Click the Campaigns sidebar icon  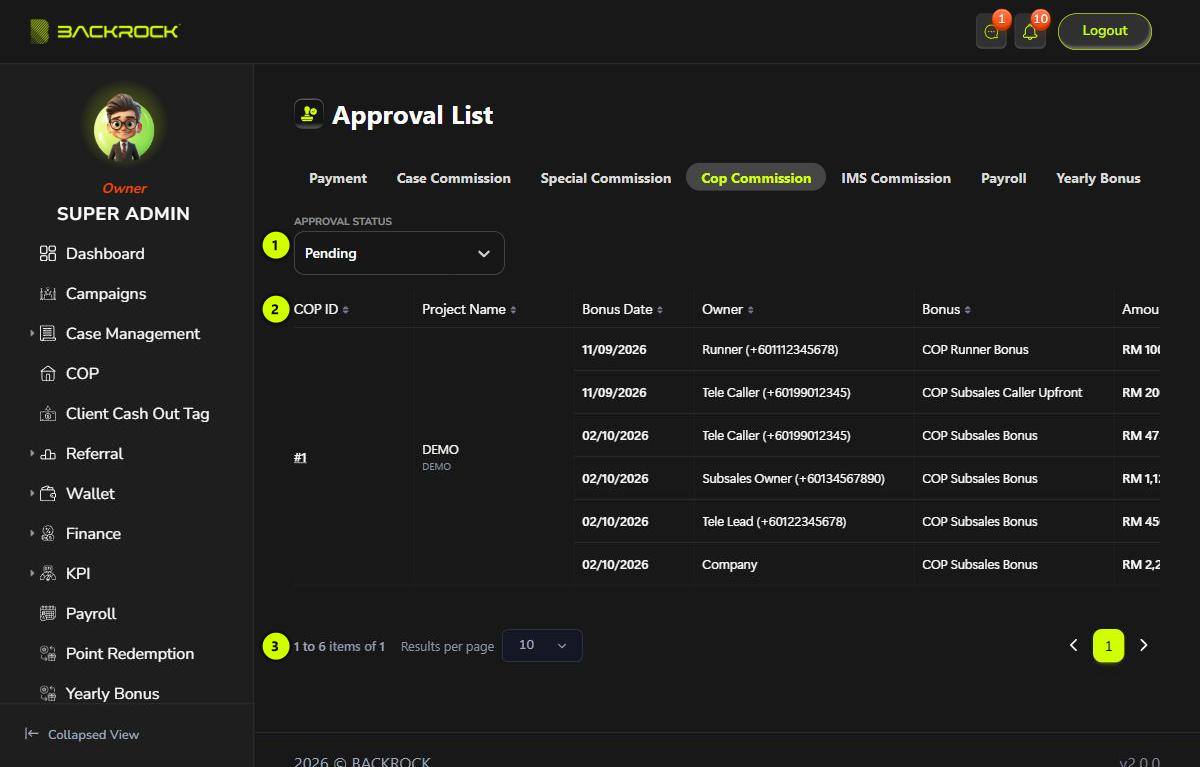48,294
